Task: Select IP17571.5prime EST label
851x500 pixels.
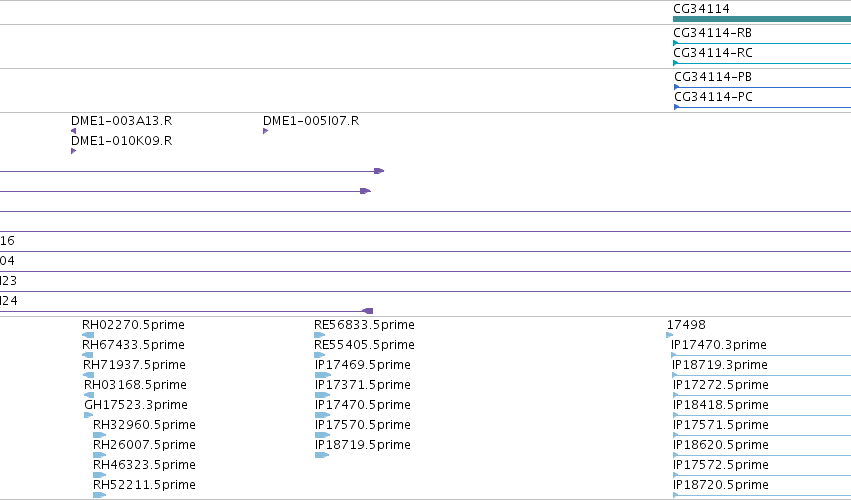Action: [x=721, y=426]
